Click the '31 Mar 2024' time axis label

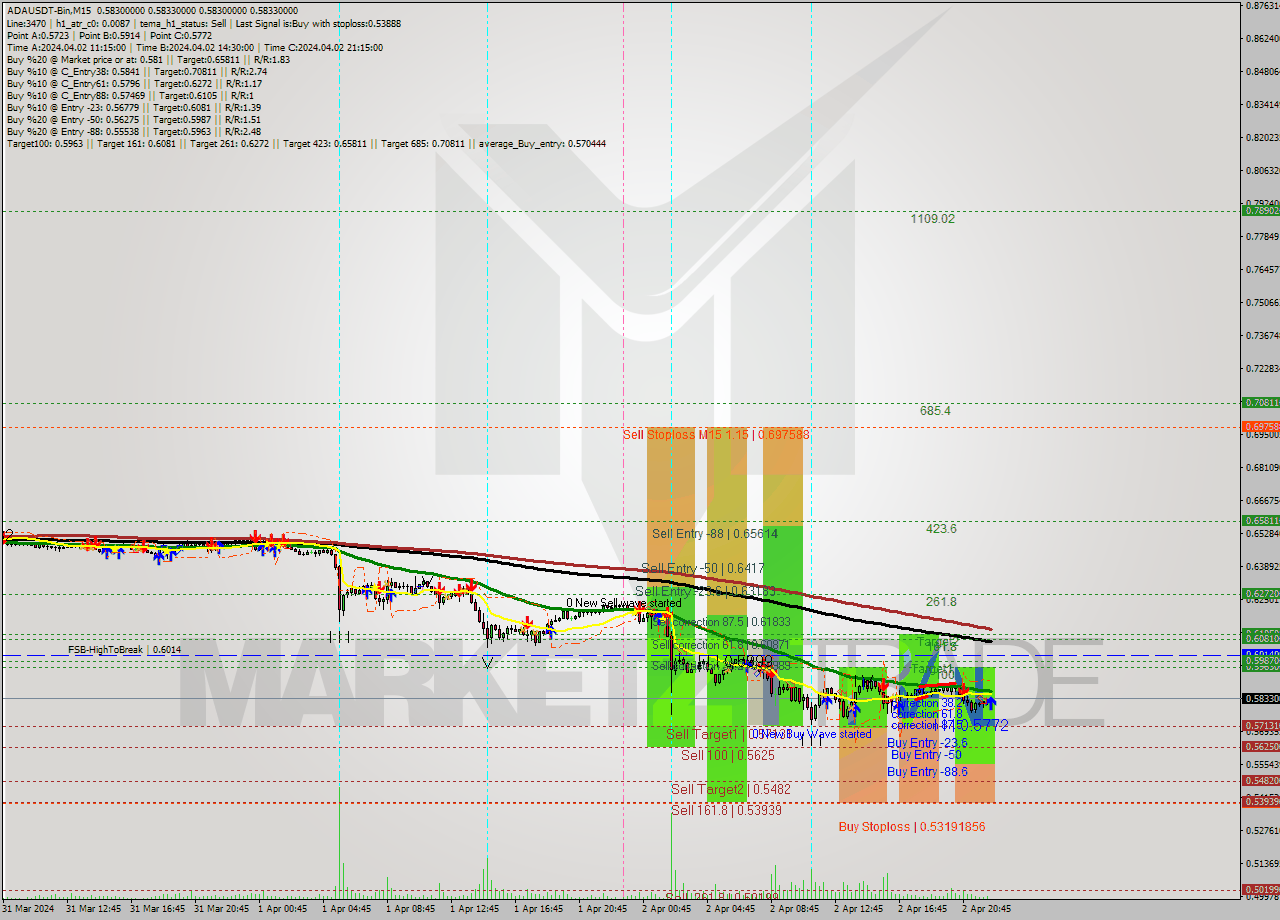28,909
